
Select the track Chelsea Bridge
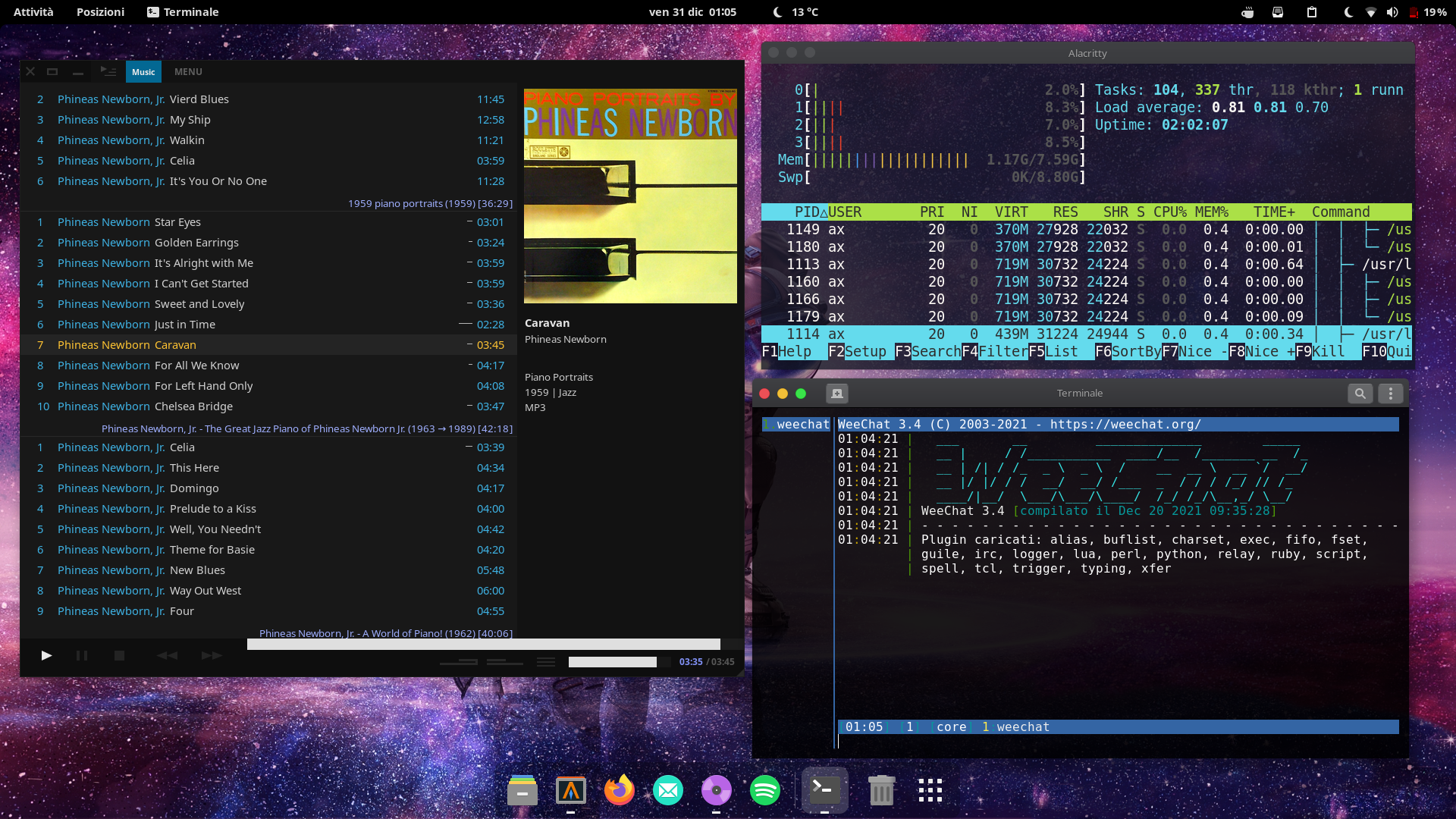pyautogui.click(x=268, y=406)
